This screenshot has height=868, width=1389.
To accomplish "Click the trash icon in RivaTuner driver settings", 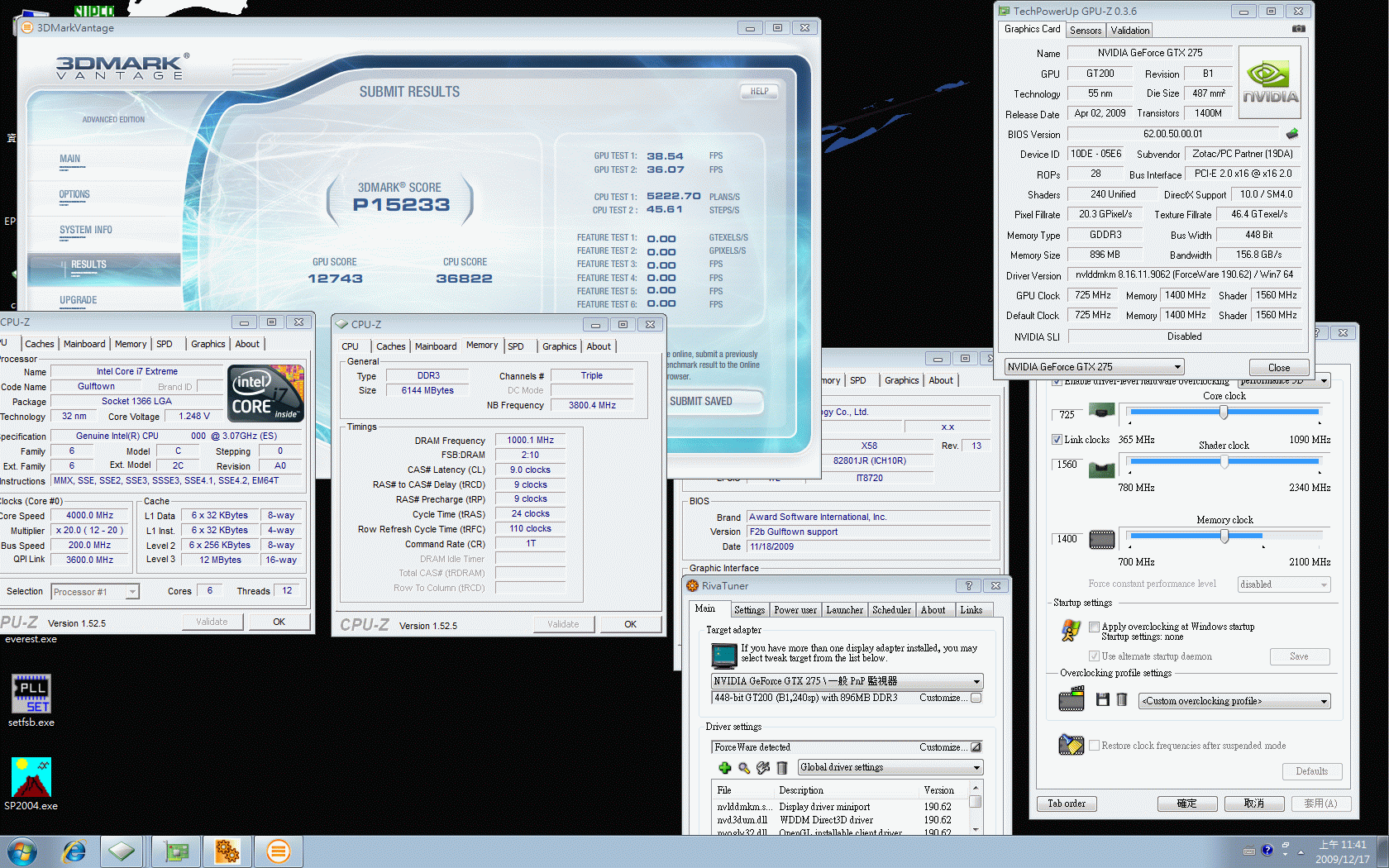I will click(782, 768).
